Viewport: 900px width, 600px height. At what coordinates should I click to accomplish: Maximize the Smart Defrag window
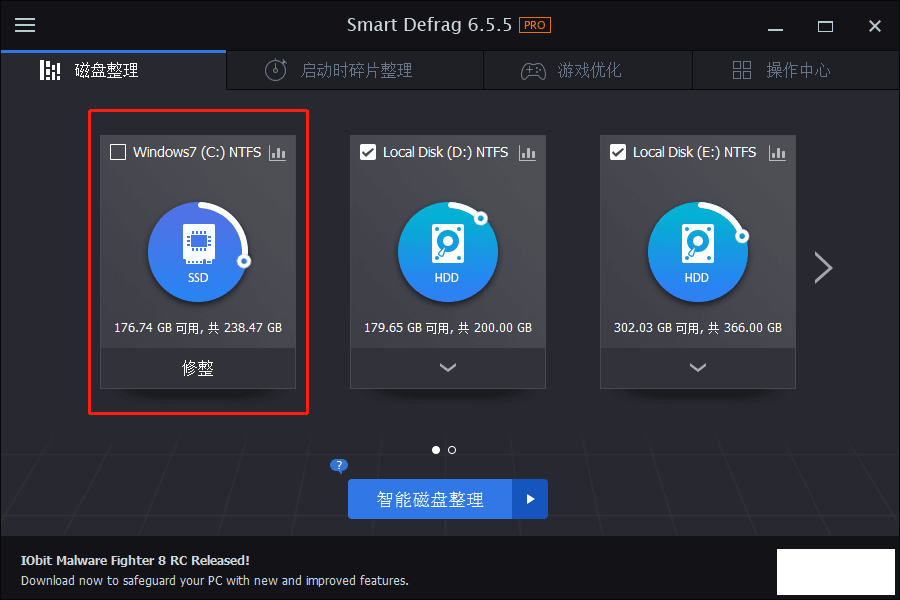click(825, 26)
